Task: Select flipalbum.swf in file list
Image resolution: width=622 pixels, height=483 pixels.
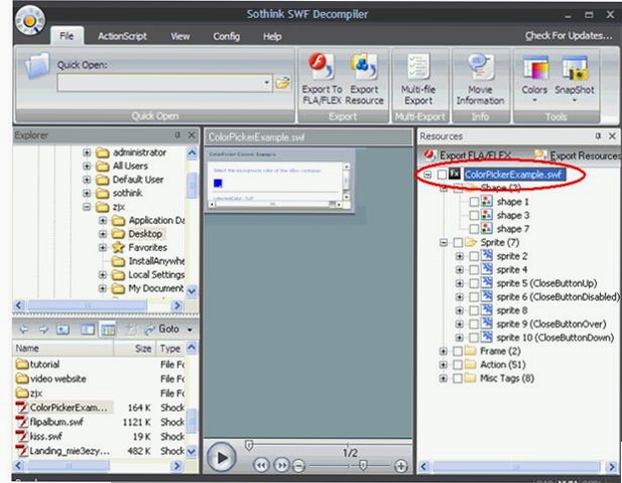Action: [x=56, y=422]
